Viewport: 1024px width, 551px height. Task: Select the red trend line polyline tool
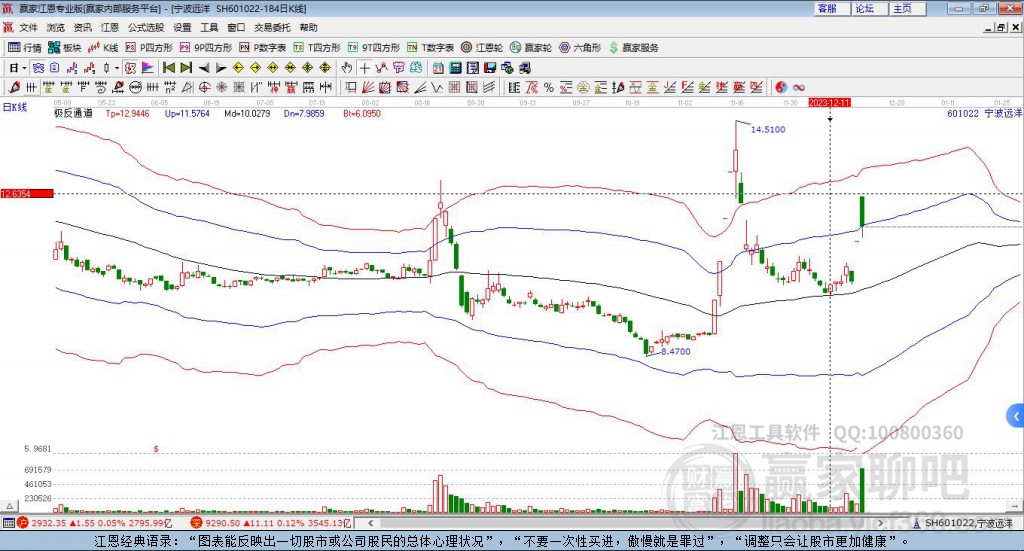click(381, 67)
